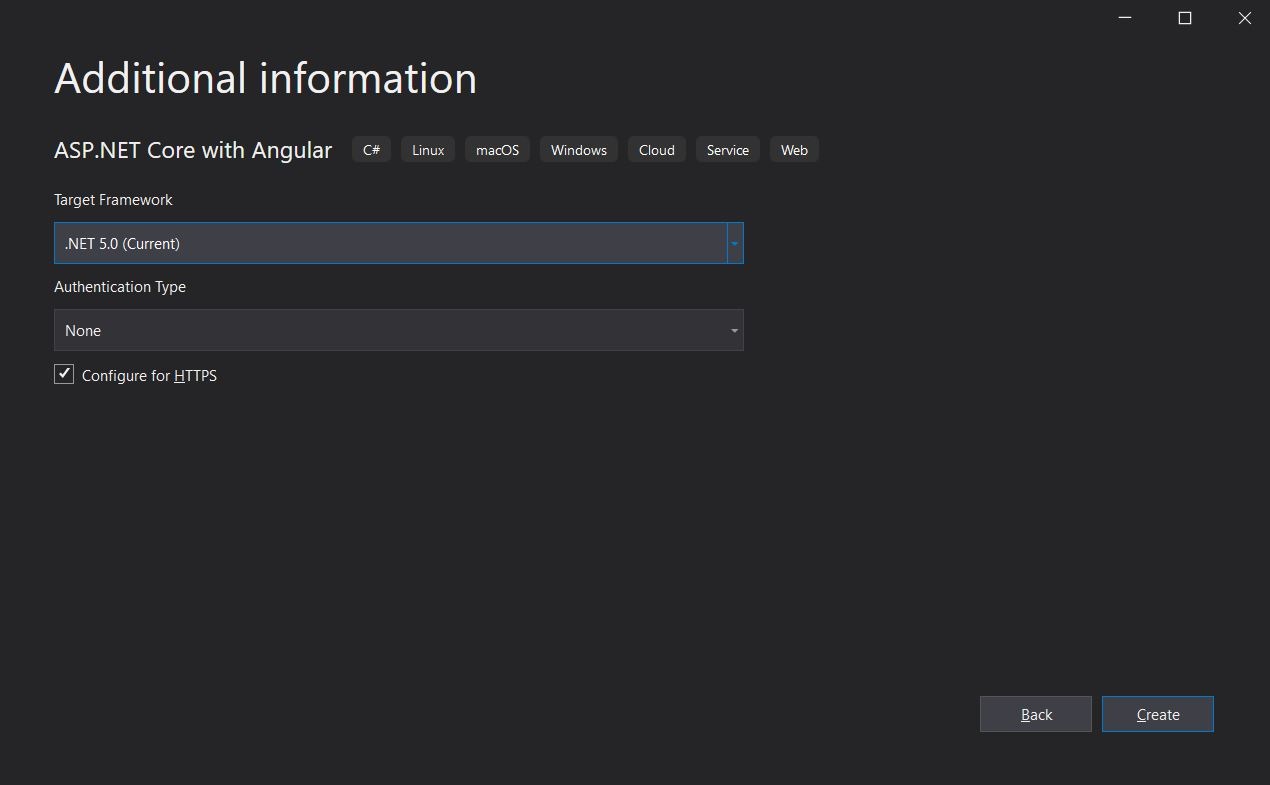Select the Cloud project type tag
Viewport: 1270px width, 785px height.
[x=656, y=149]
